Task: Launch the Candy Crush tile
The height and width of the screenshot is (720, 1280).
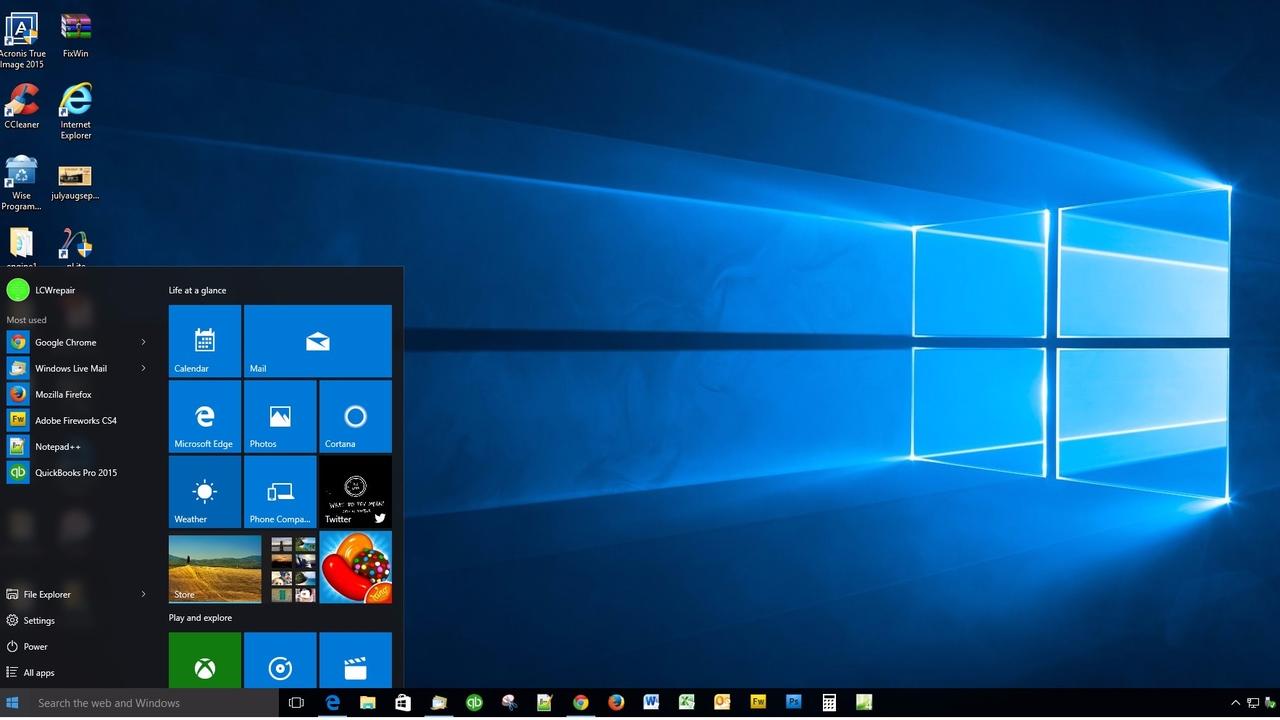Action: pyautogui.click(x=355, y=568)
